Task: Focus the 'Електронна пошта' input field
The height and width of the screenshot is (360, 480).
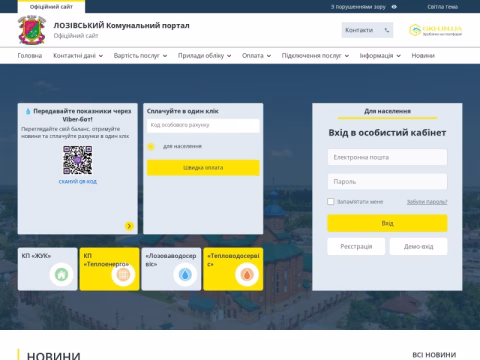Action: (x=387, y=157)
